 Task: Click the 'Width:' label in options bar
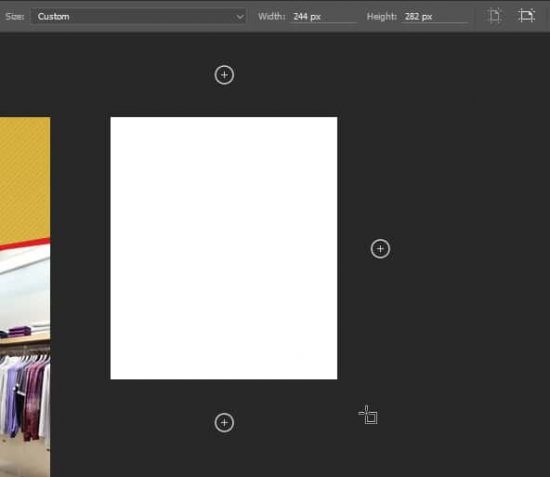[271, 16]
